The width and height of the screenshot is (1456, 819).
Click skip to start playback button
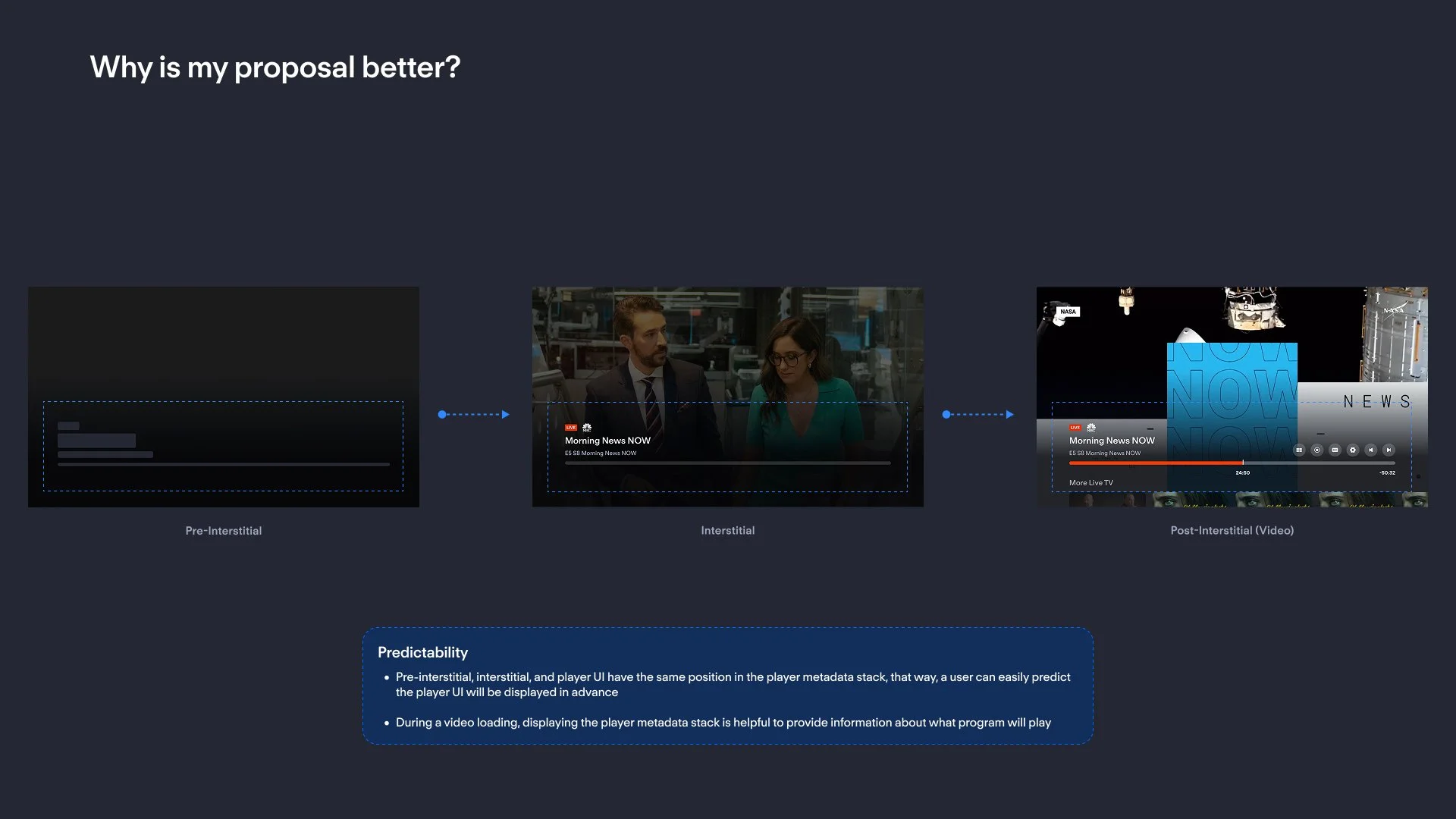(x=1371, y=450)
